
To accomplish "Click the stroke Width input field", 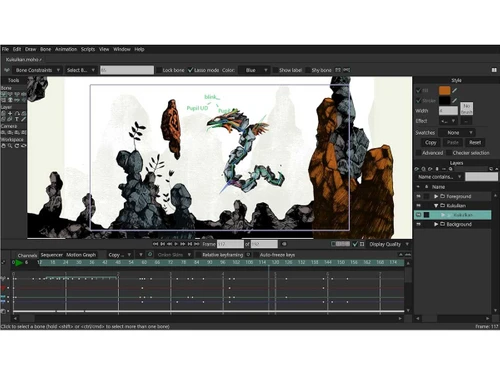I will click(x=448, y=110).
